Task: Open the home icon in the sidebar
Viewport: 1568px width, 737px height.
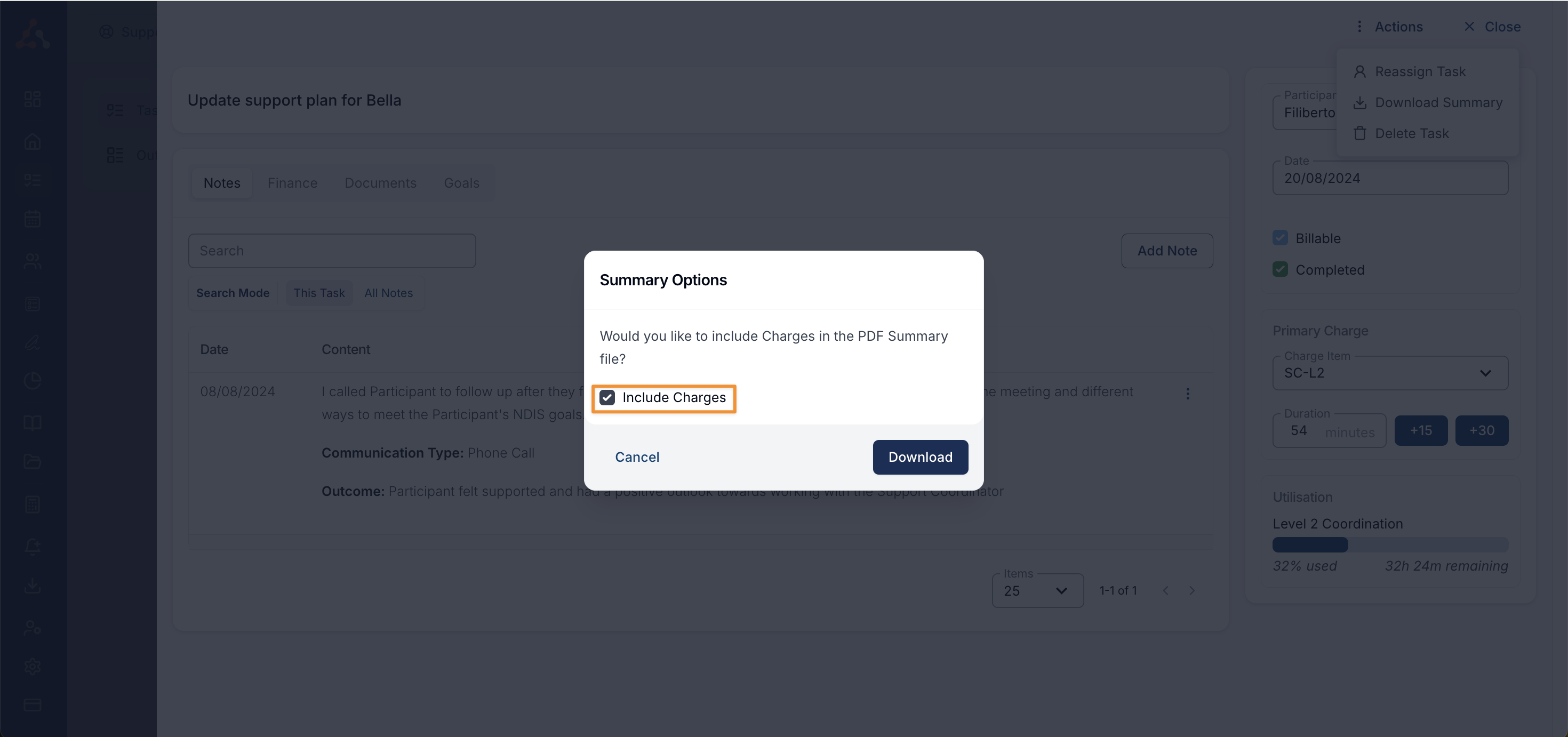Action: (x=32, y=141)
